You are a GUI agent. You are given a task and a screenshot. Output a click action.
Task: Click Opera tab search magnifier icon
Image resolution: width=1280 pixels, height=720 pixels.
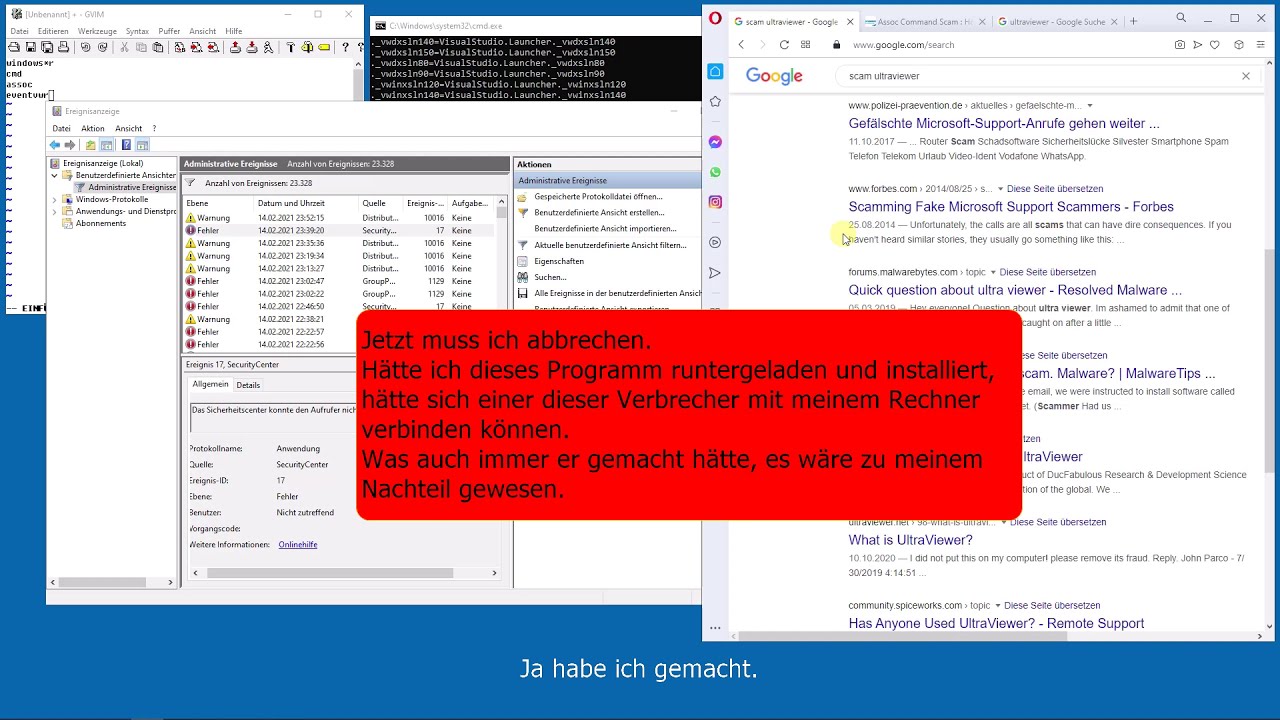[1181, 18]
